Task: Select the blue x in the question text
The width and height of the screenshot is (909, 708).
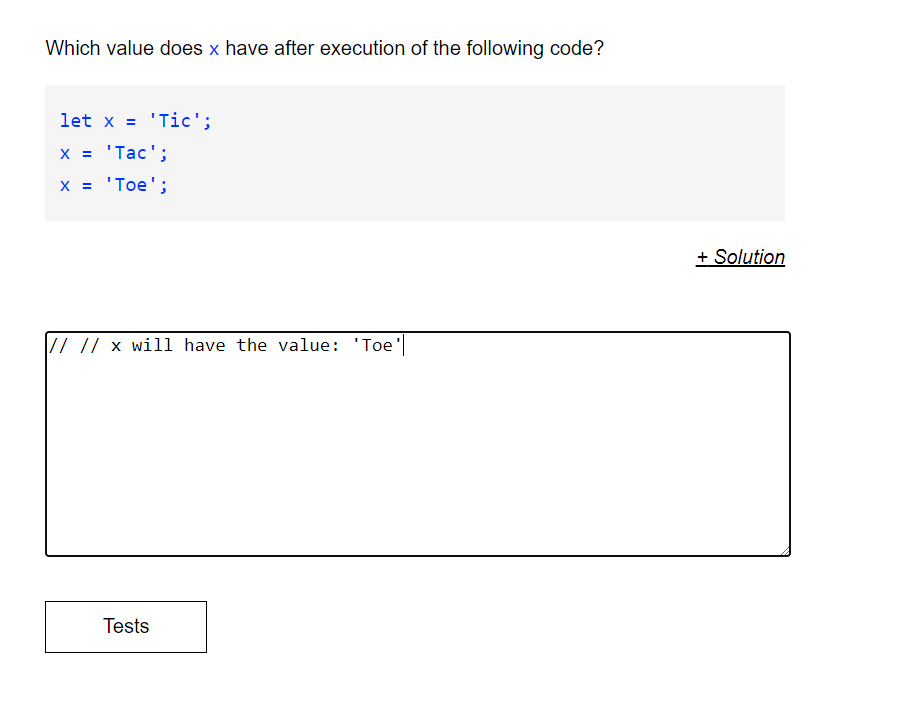Action: point(210,48)
